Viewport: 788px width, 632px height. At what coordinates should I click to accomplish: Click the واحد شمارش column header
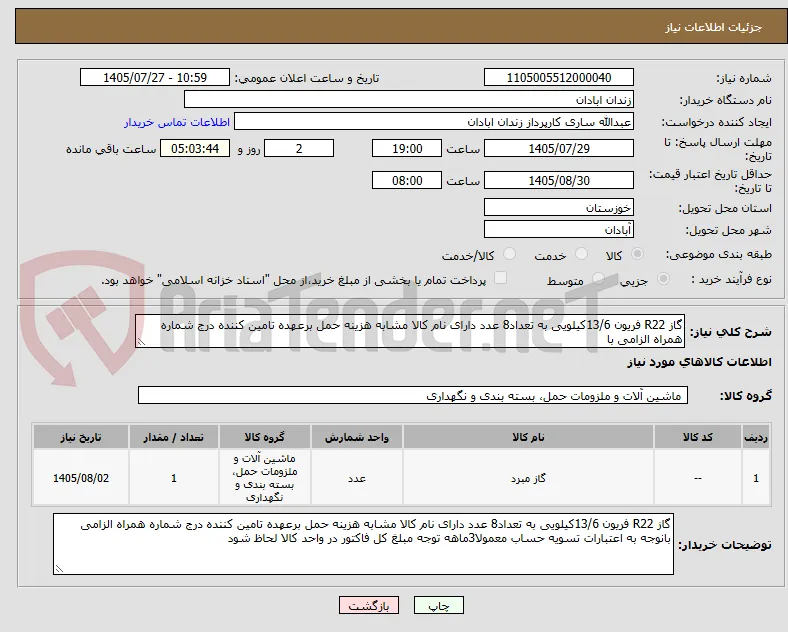point(357,437)
